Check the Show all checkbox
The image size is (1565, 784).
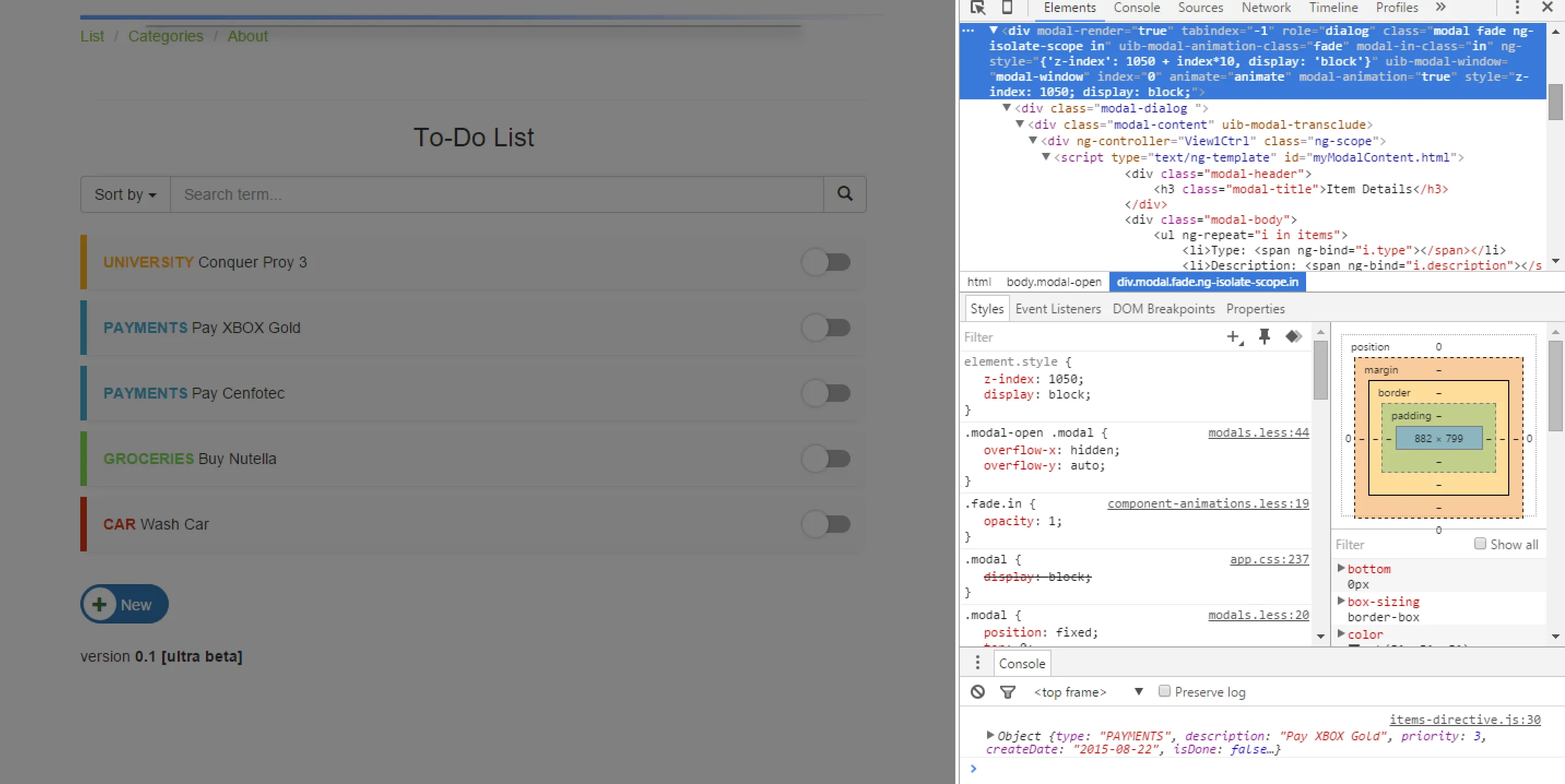click(x=1480, y=544)
